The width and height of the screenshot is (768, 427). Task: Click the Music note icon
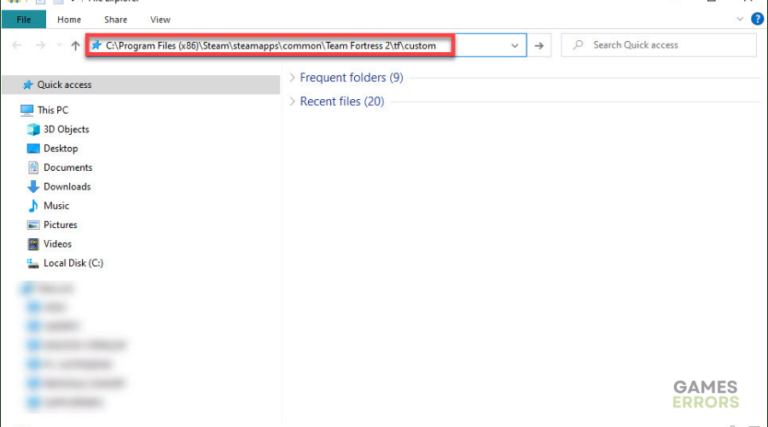pyautogui.click(x=33, y=205)
